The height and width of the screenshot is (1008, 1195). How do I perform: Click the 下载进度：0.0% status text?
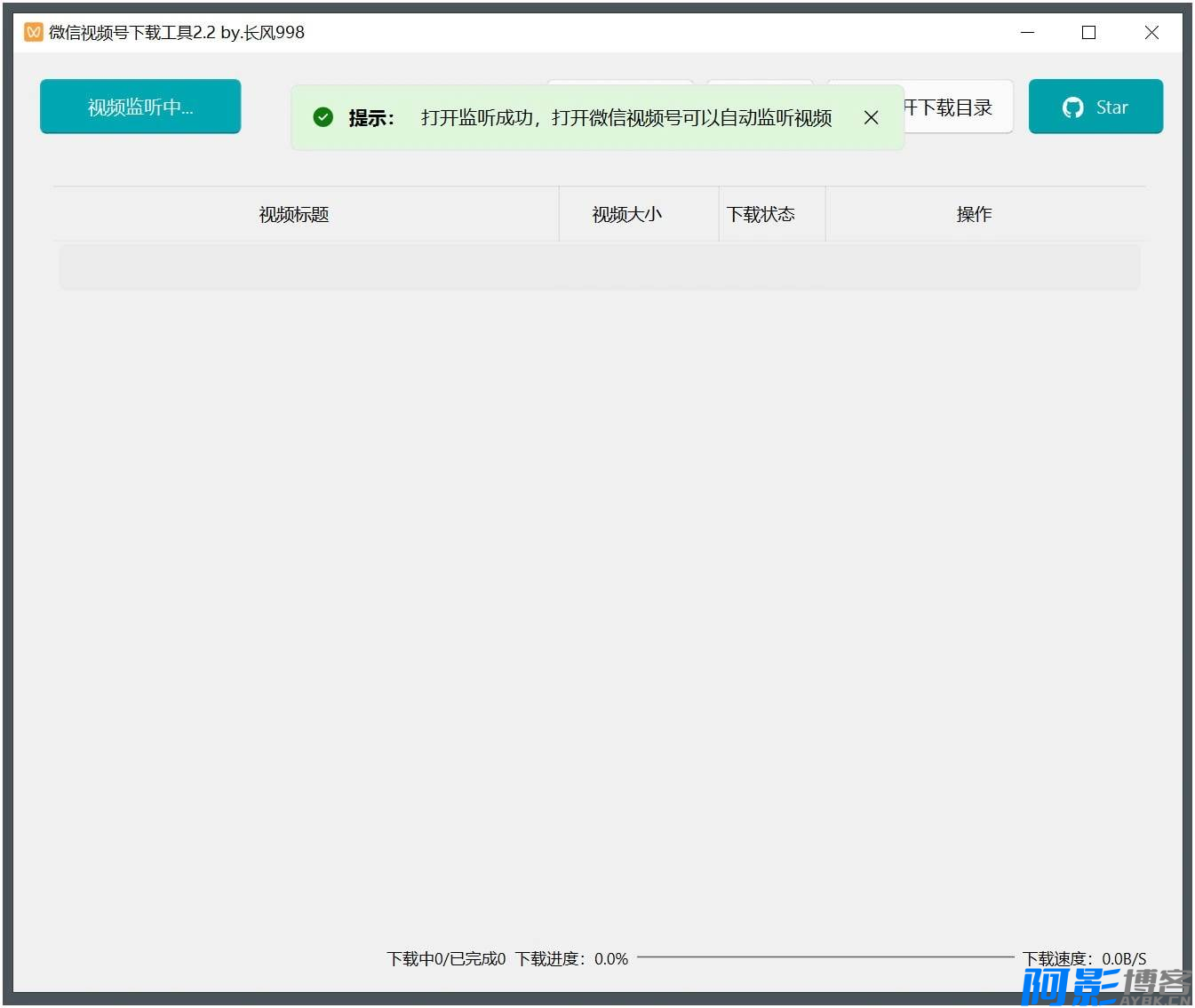point(571,959)
